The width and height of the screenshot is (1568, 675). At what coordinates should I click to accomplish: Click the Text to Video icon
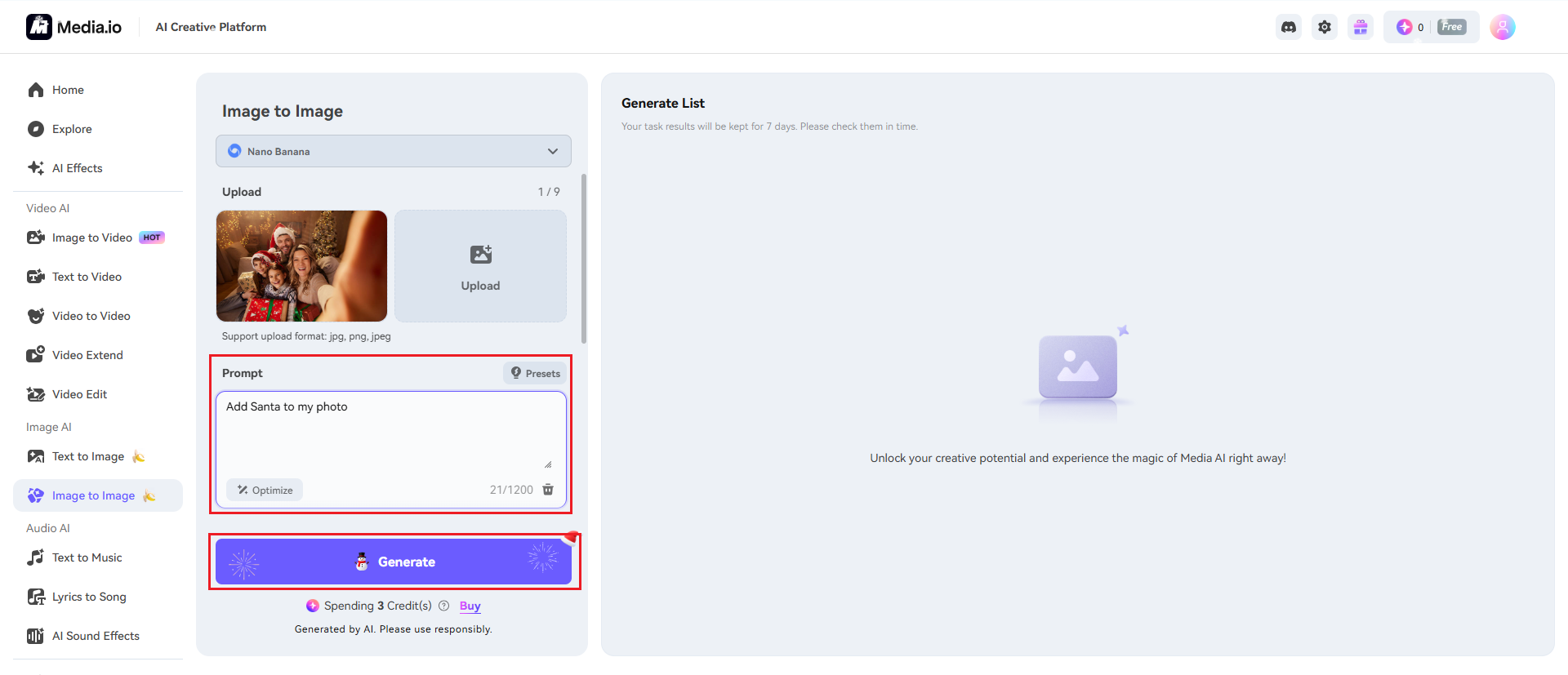tap(36, 277)
